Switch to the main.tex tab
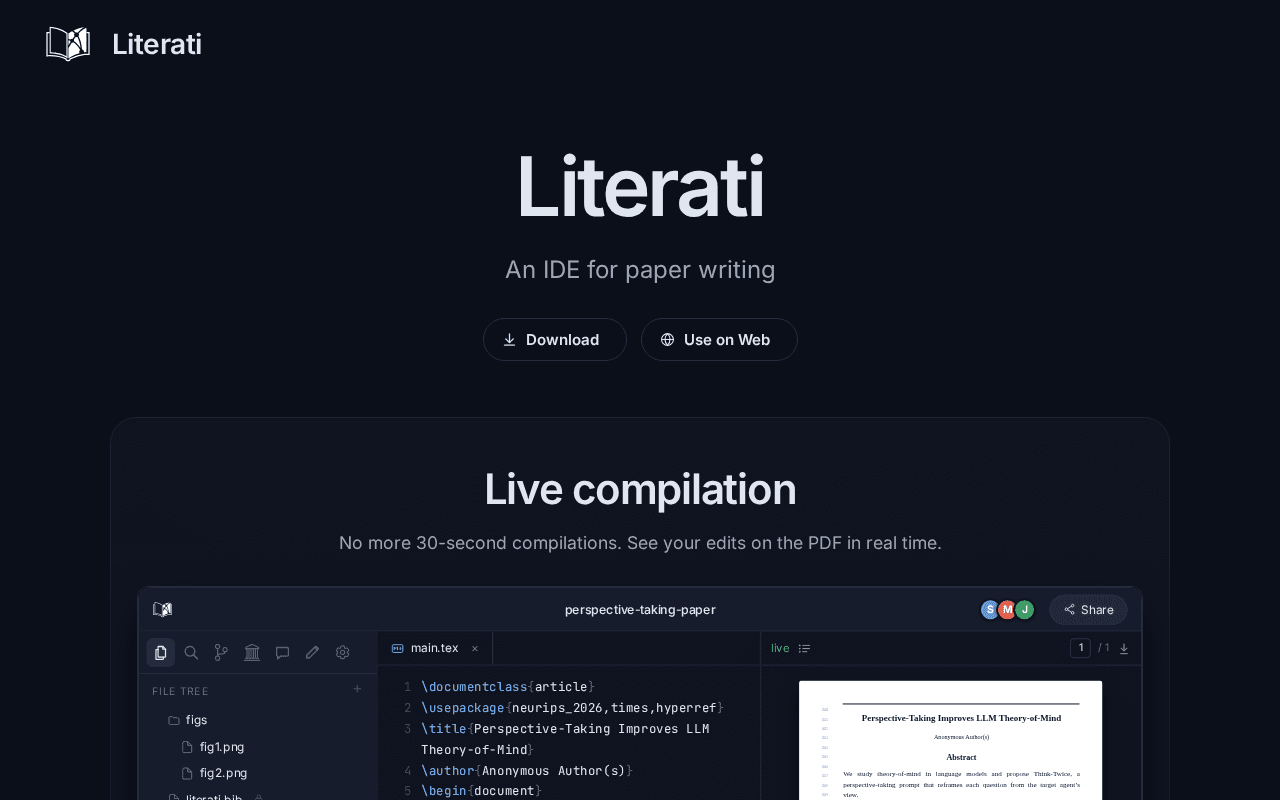Image resolution: width=1280 pixels, height=800 pixels. [435, 648]
